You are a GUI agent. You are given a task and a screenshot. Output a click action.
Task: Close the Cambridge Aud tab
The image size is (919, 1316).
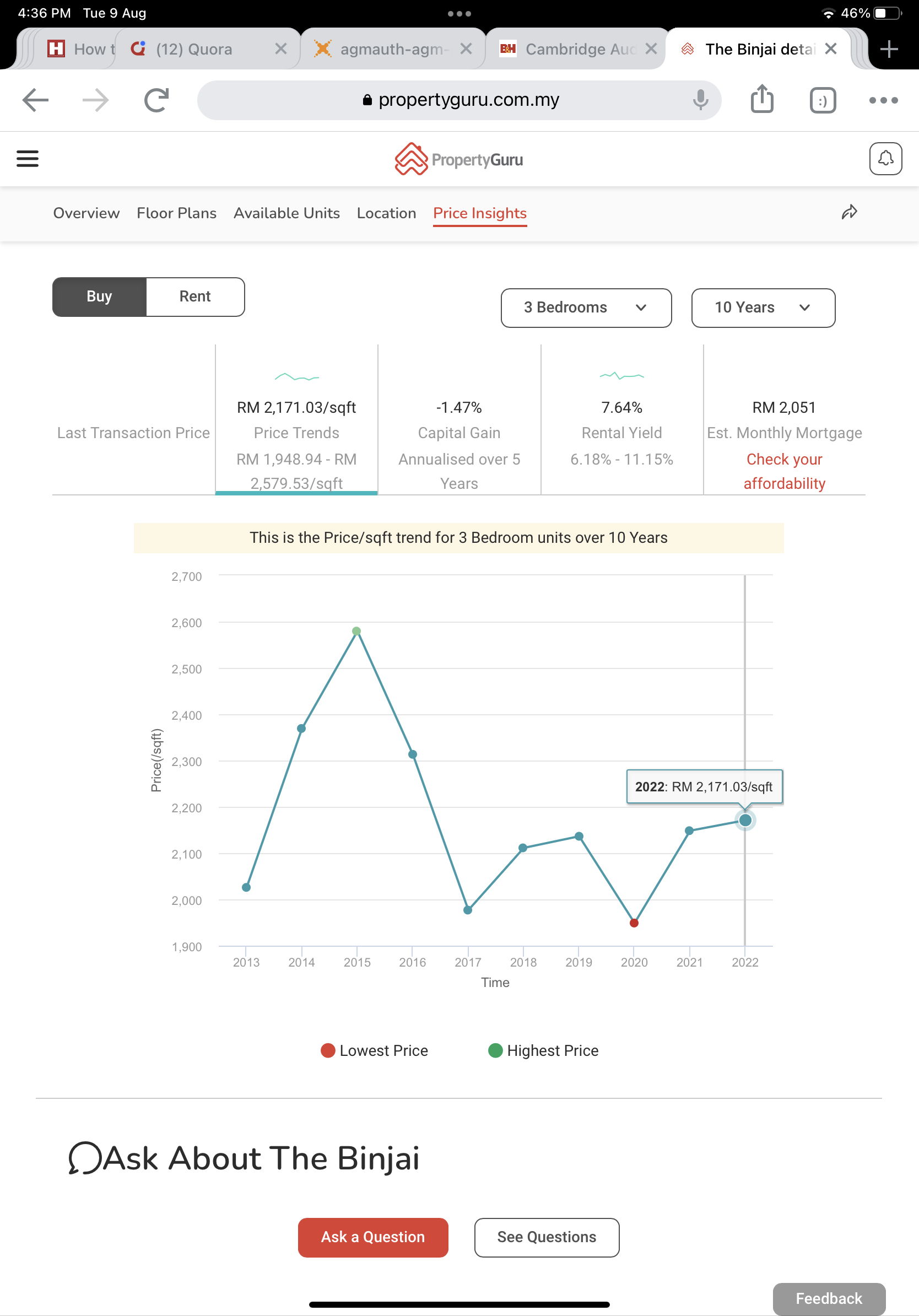pyautogui.click(x=651, y=49)
